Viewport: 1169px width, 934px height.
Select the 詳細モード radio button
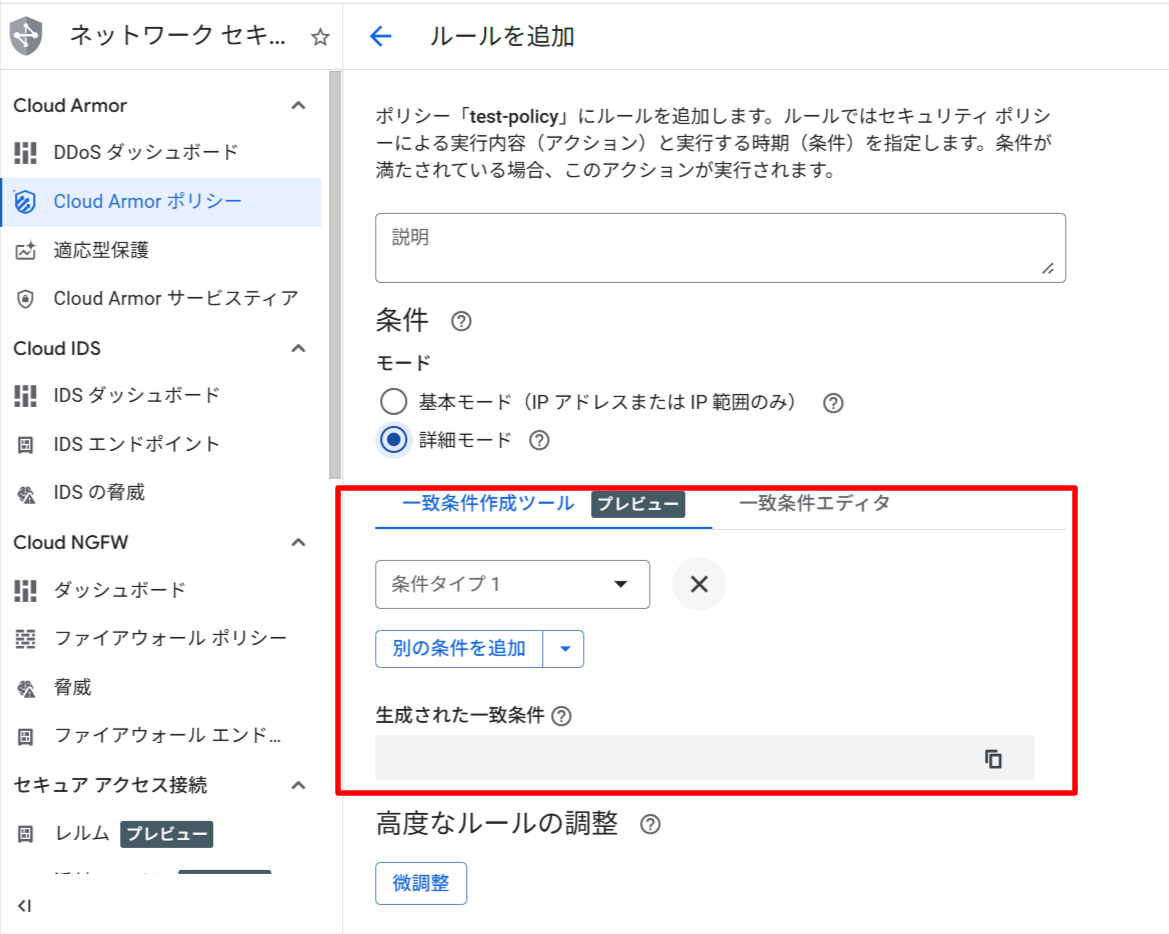pos(395,439)
